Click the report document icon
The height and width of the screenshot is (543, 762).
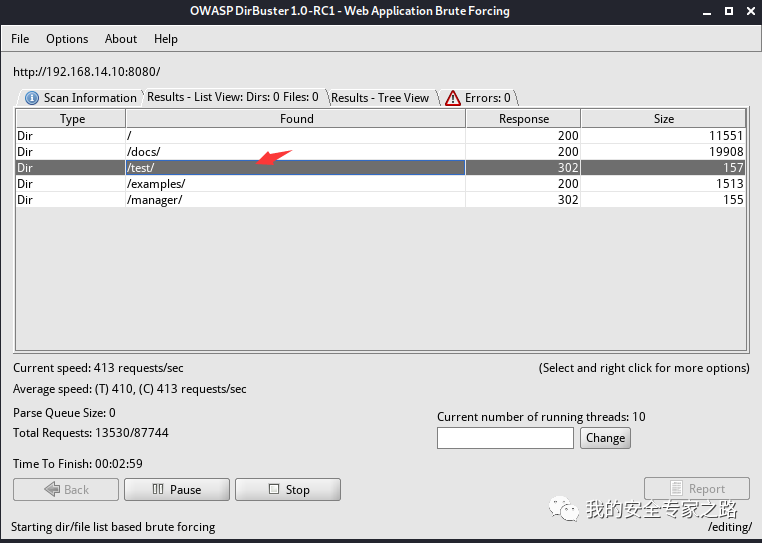tap(676, 488)
